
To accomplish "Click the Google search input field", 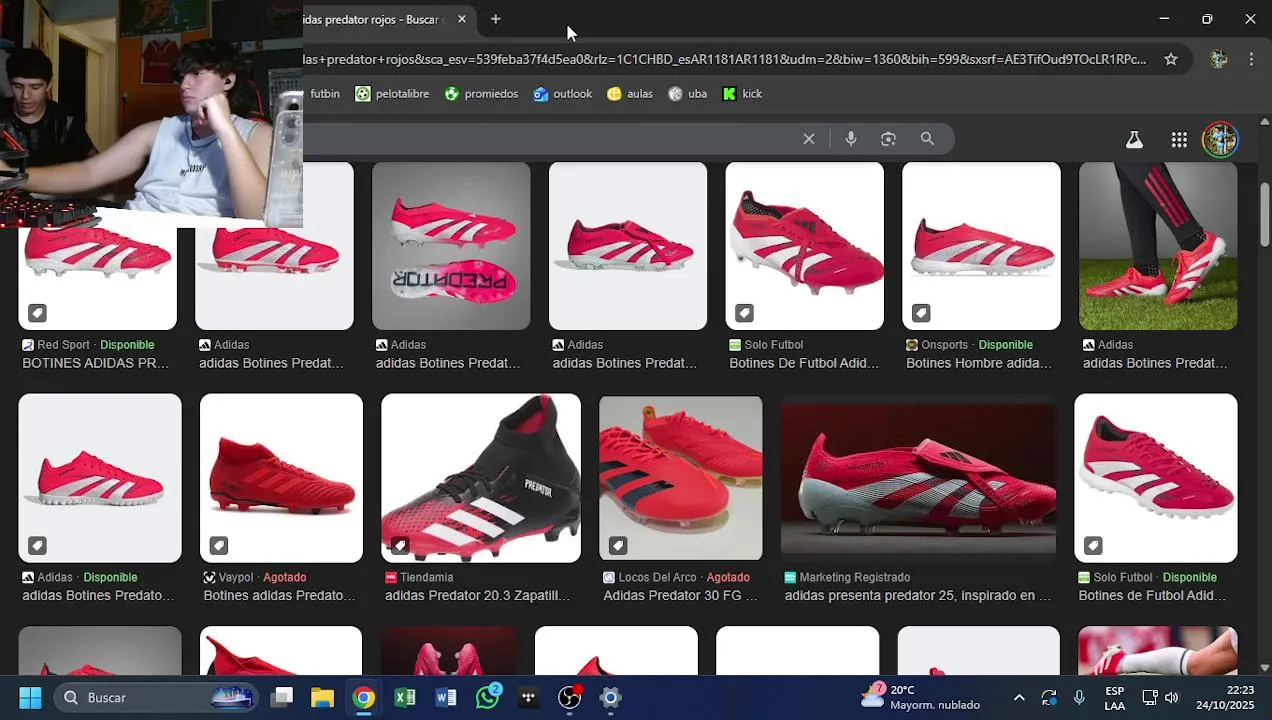I will 550,139.
